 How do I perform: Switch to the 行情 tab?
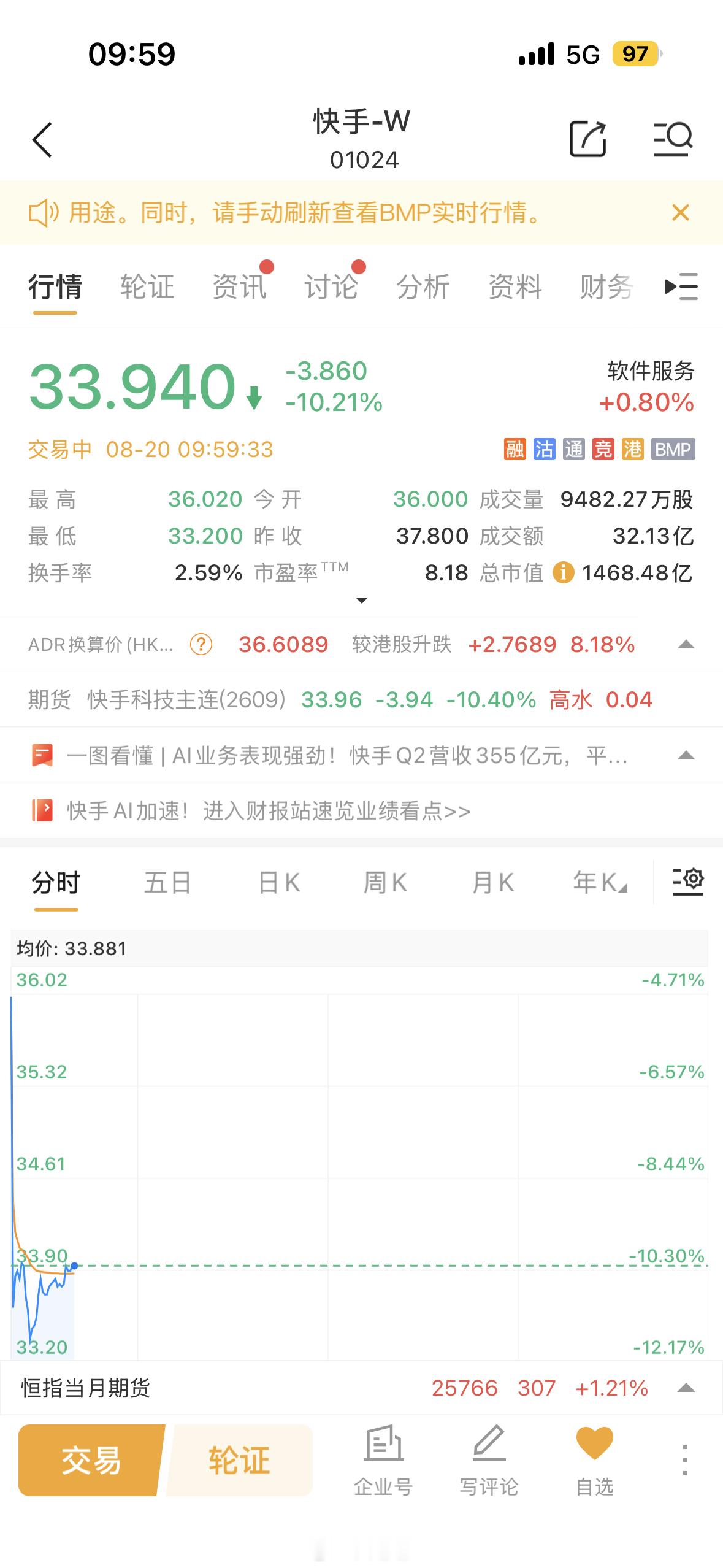pos(55,286)
